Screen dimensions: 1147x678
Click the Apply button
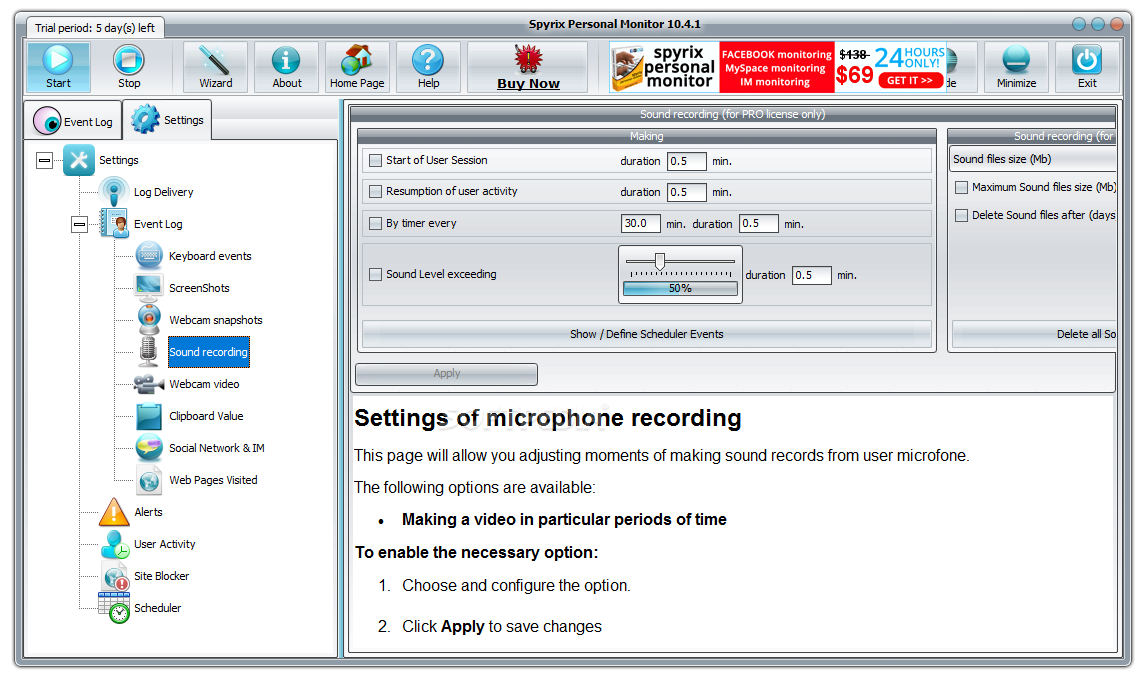click(446, 374)
